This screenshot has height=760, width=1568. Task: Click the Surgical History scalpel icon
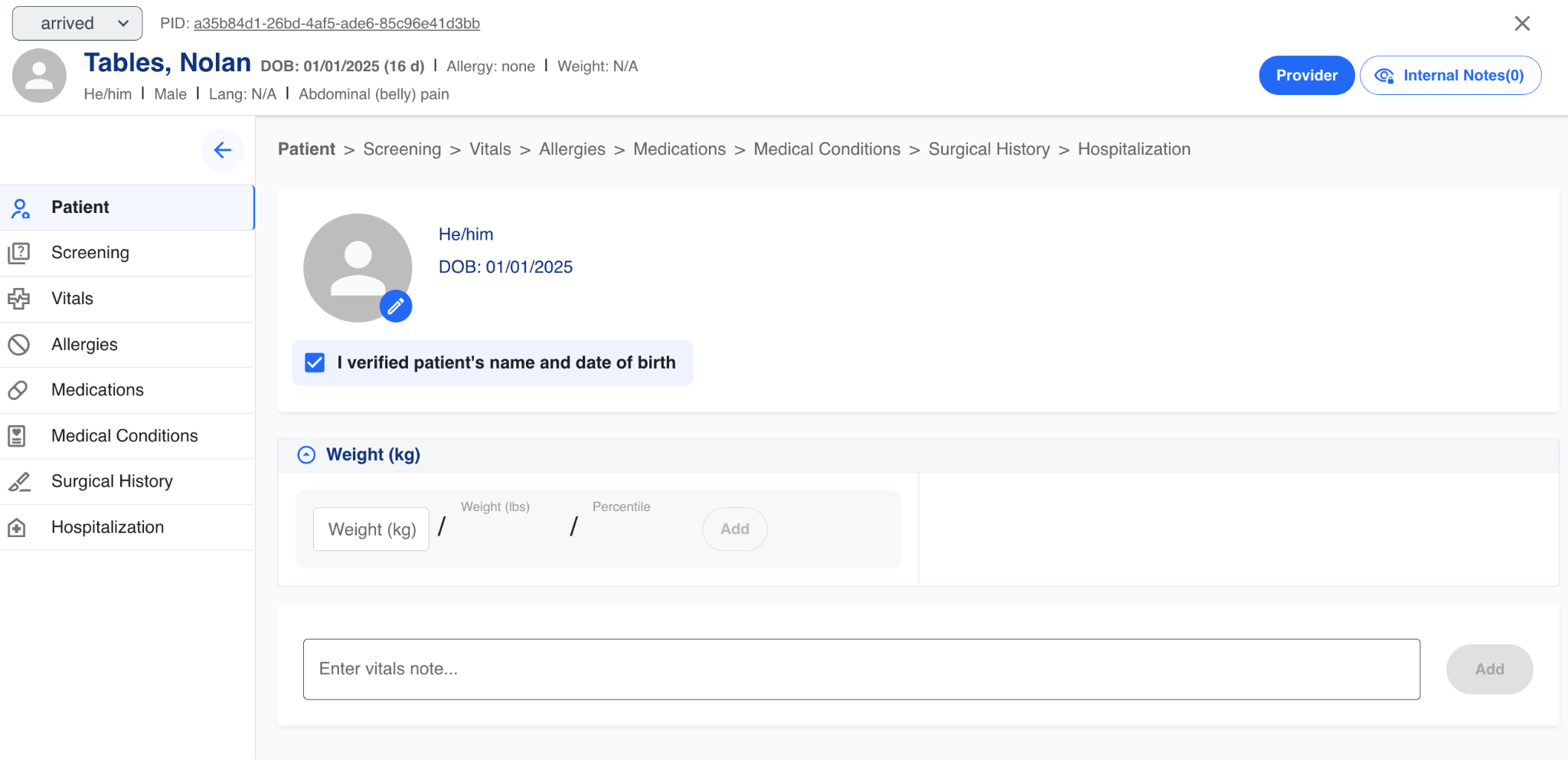18,482
